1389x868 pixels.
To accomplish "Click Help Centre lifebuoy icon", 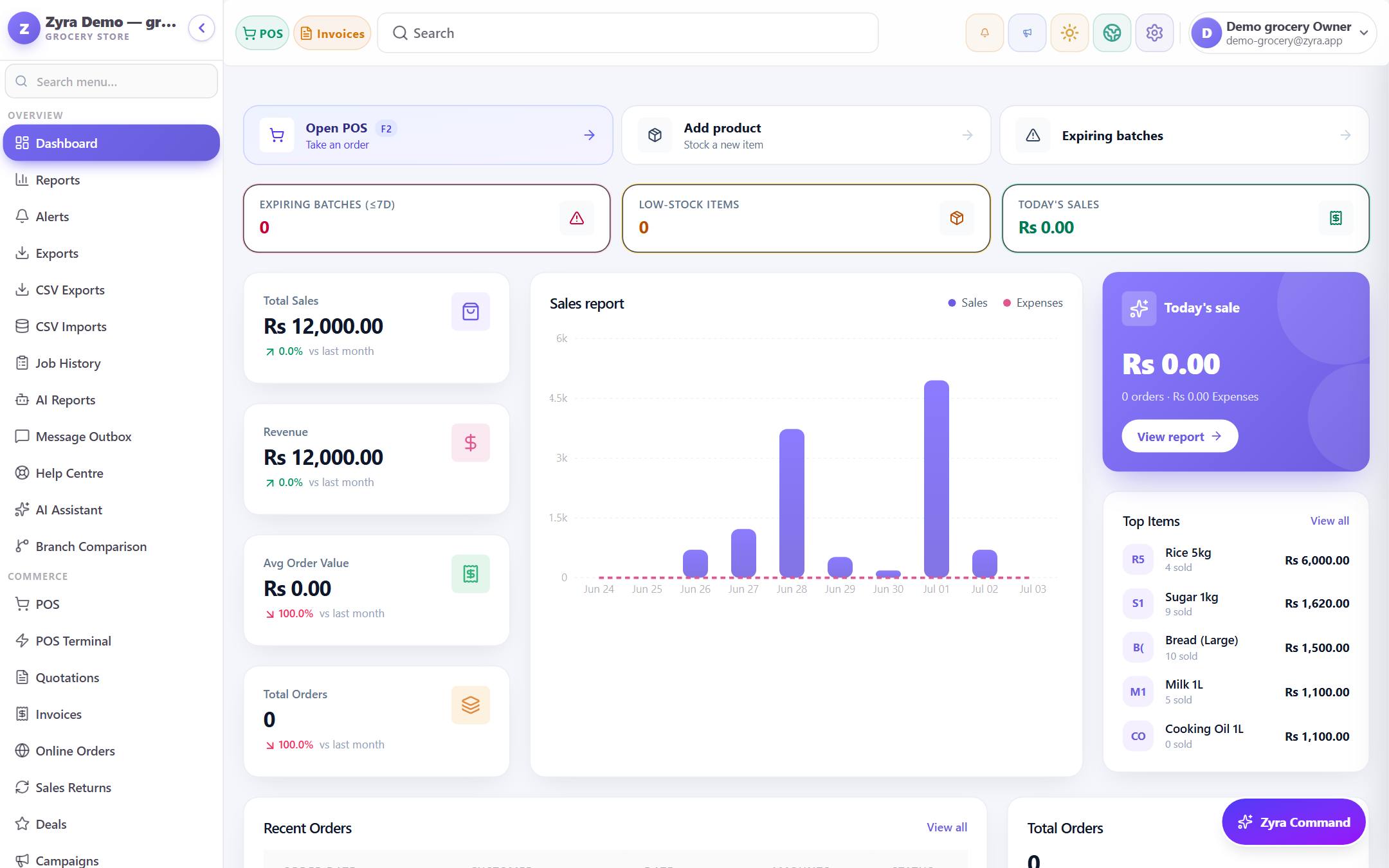I will (x=22, y=473).
